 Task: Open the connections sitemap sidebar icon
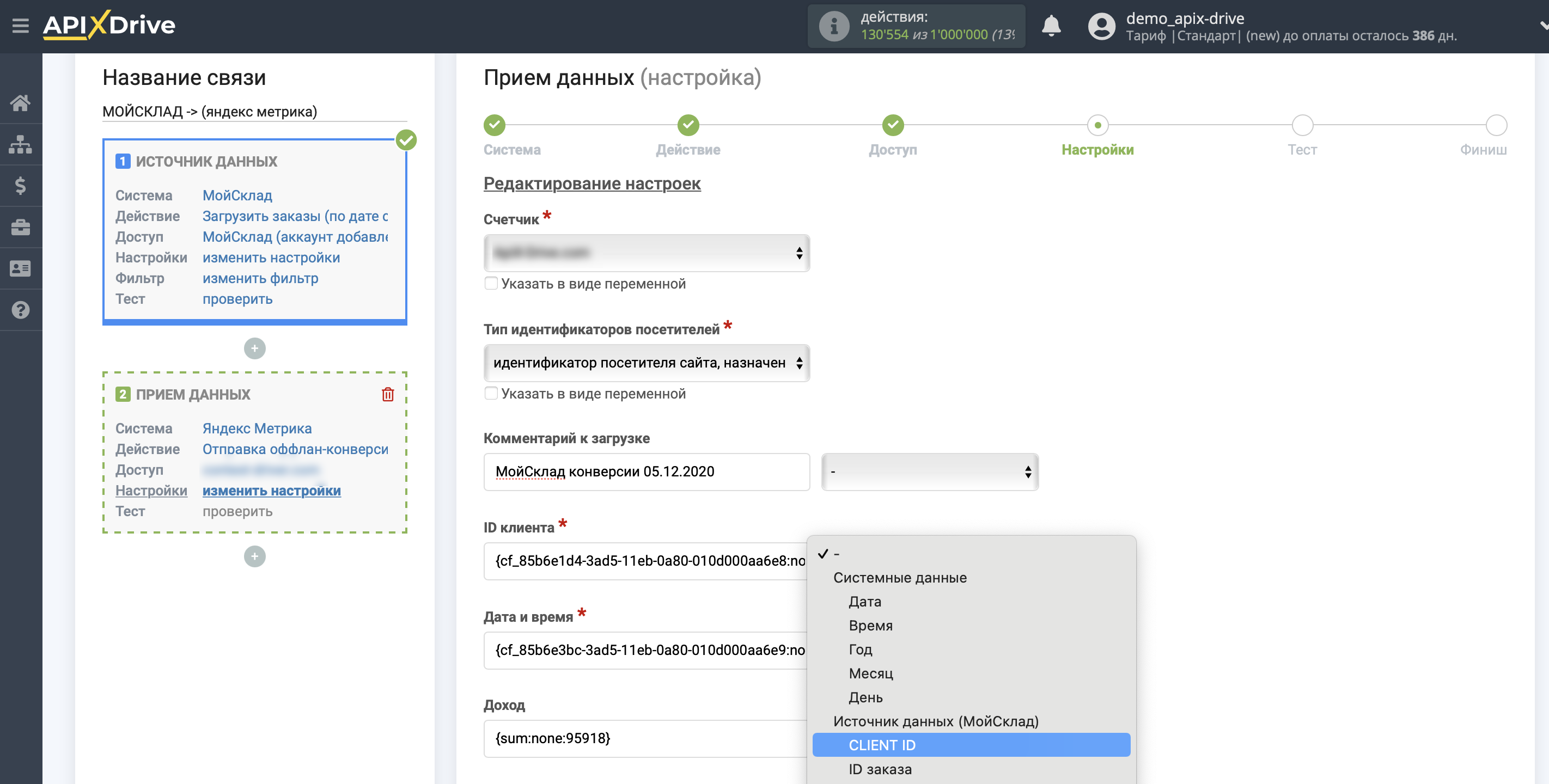(21, 144)
